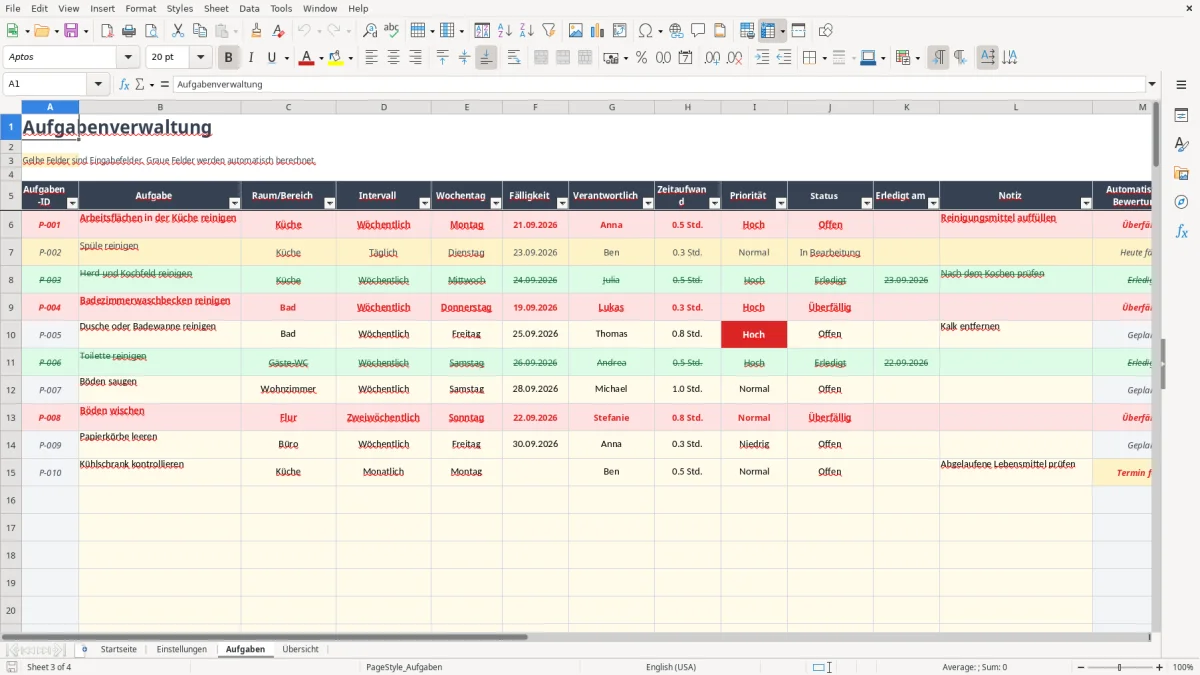
Task: Toggle Italic formatting
Action: [250, 58]
